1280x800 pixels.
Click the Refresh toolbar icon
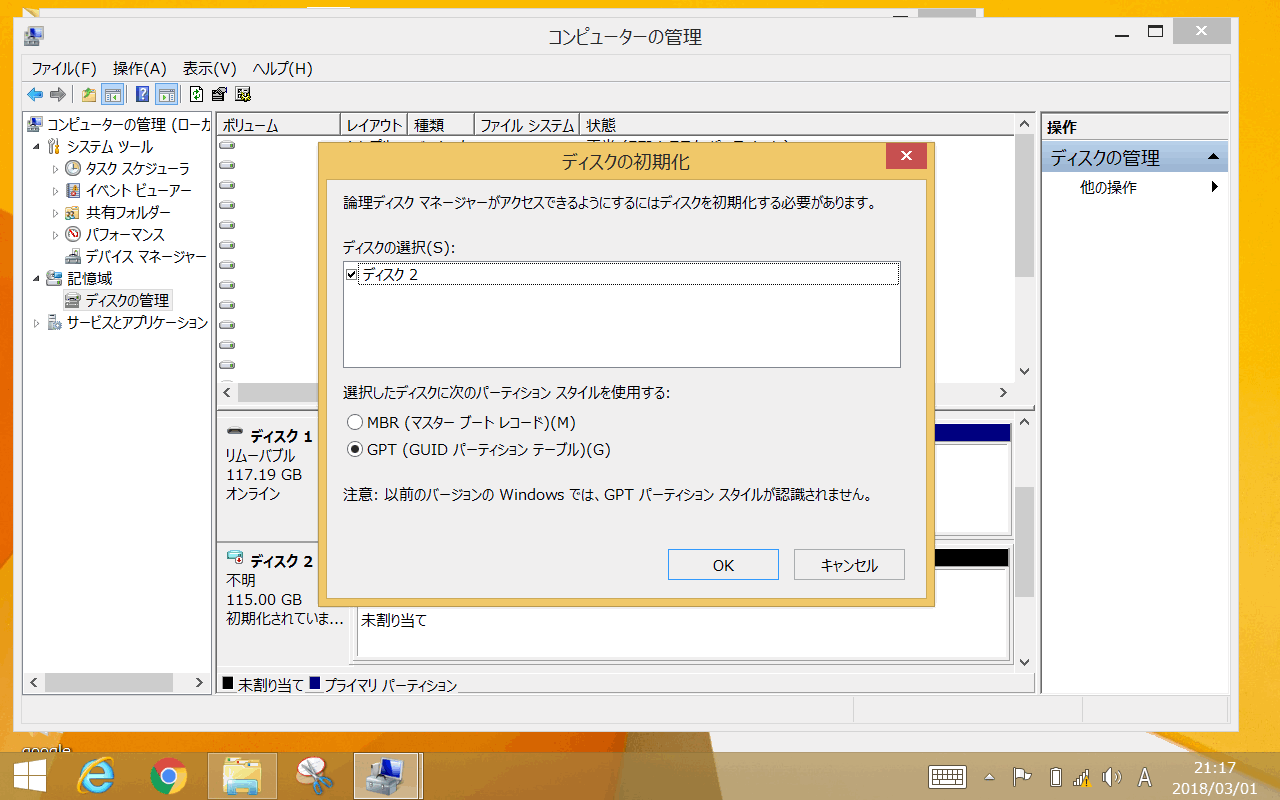pos(196,95)
